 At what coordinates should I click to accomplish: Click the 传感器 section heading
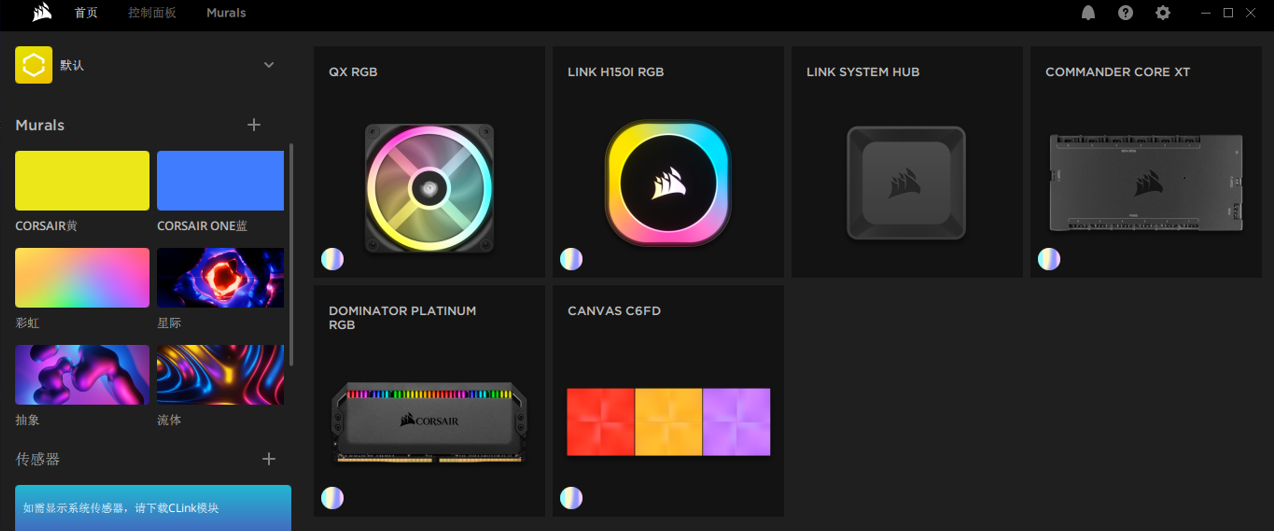[x=38, y=459]
